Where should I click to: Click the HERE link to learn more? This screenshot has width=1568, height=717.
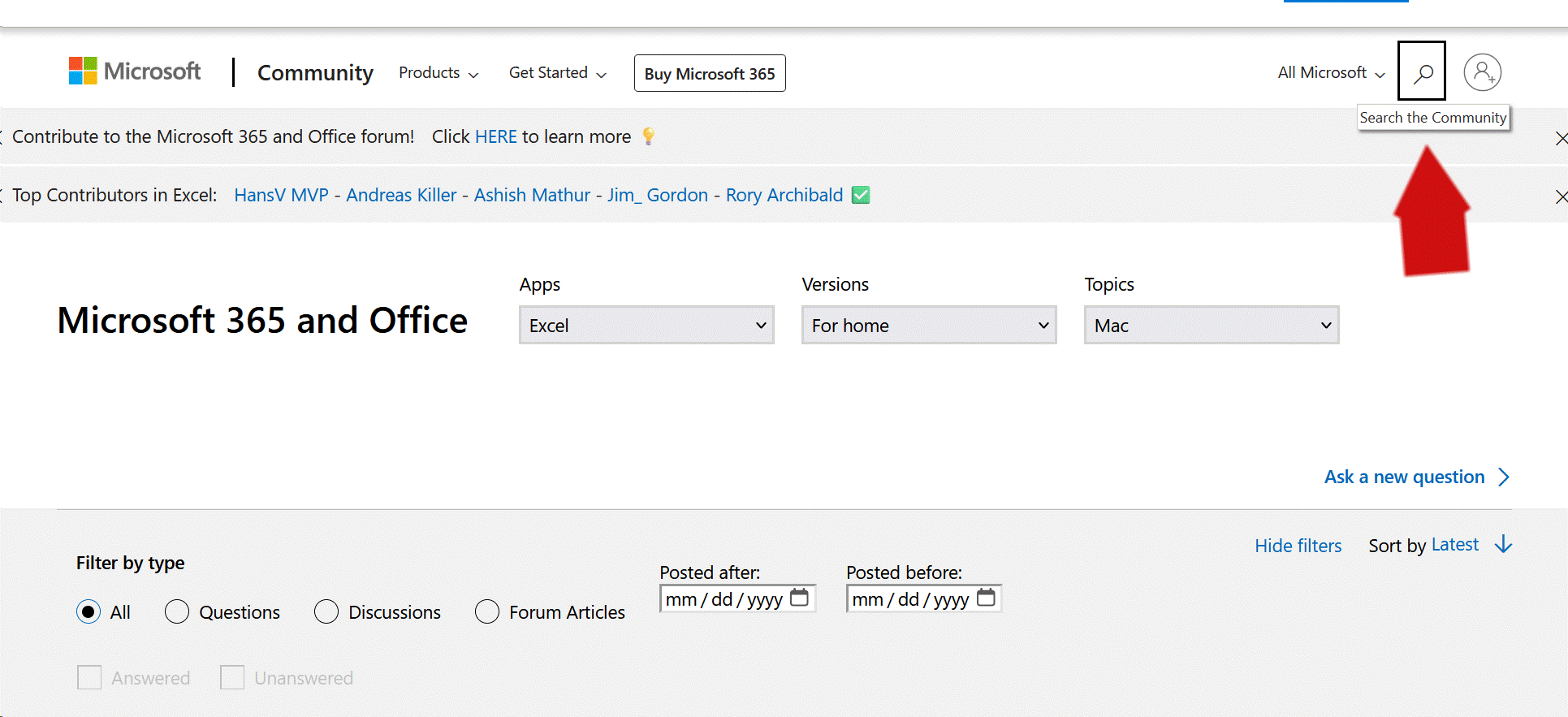click(x=496, y=136)
